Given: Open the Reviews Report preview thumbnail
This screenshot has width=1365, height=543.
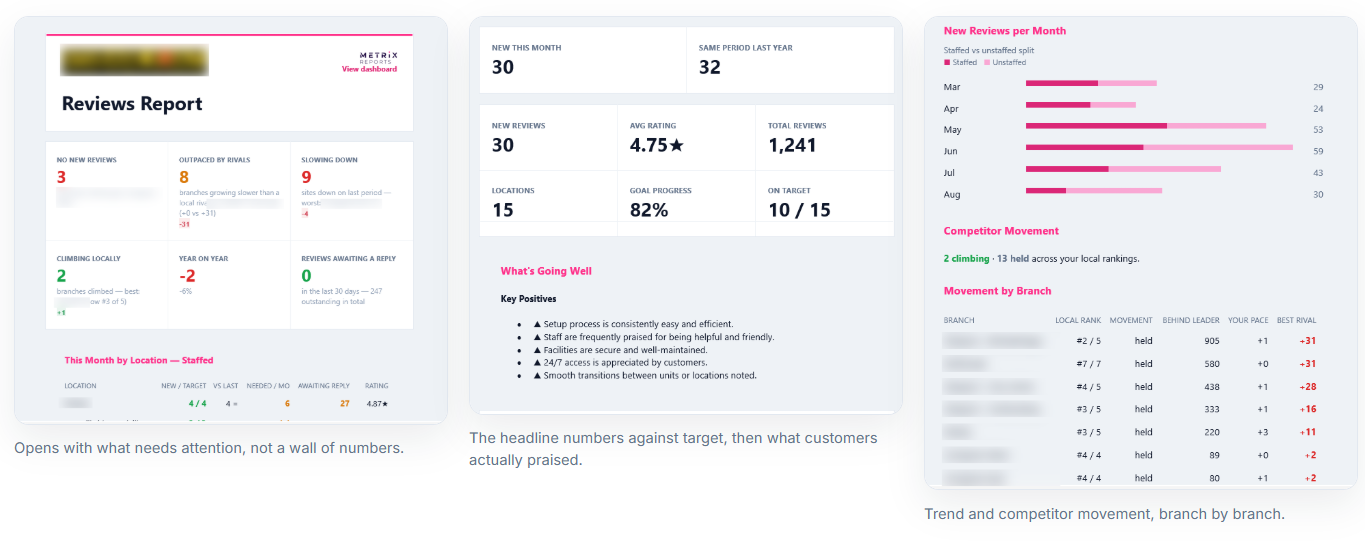Looking at the screenshot, I should point(230,220).
